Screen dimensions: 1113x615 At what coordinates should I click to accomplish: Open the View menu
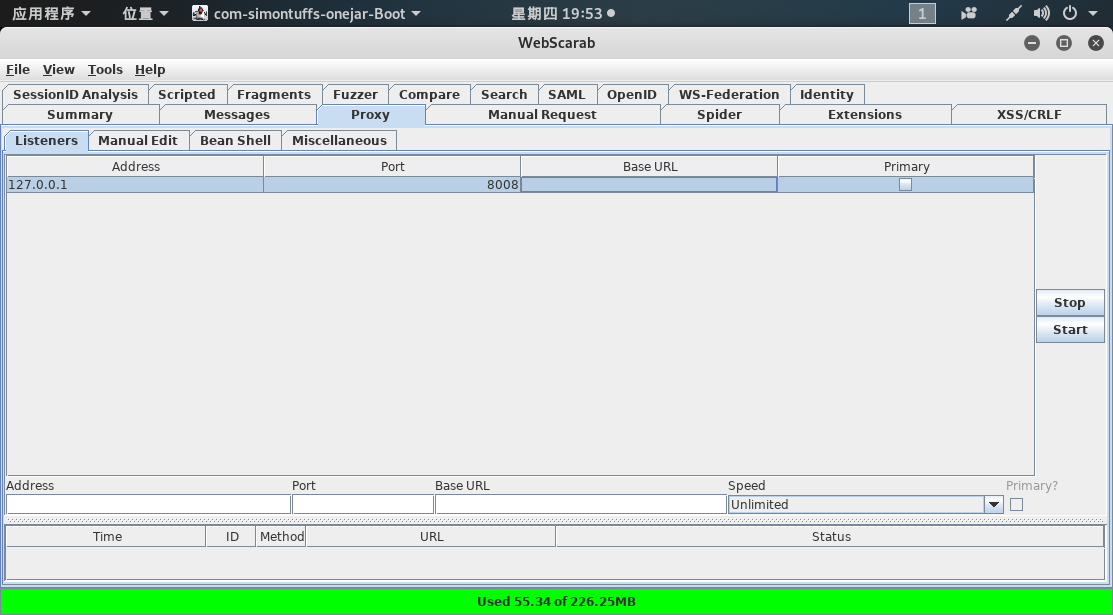[x=58, y=70]
